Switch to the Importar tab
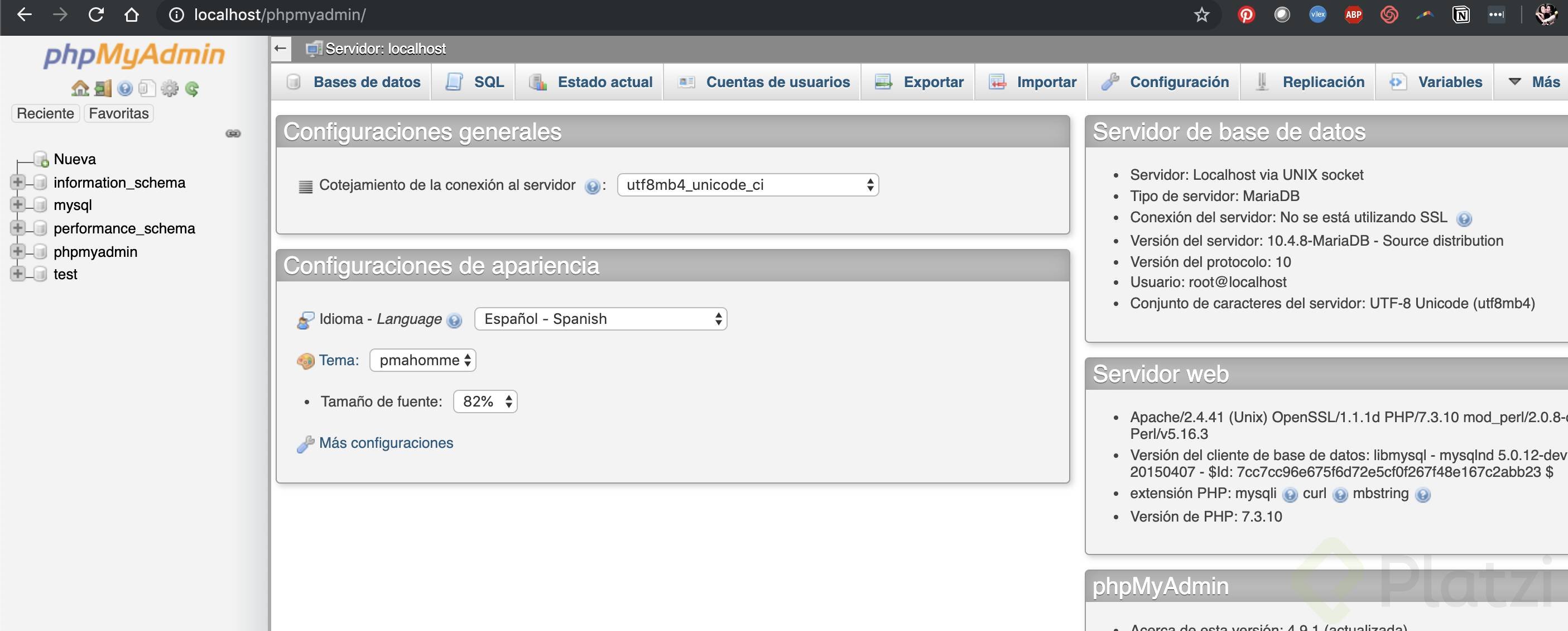Image resolution: width=1568 pixels, height=631 pixels. tap(1032, 82)
